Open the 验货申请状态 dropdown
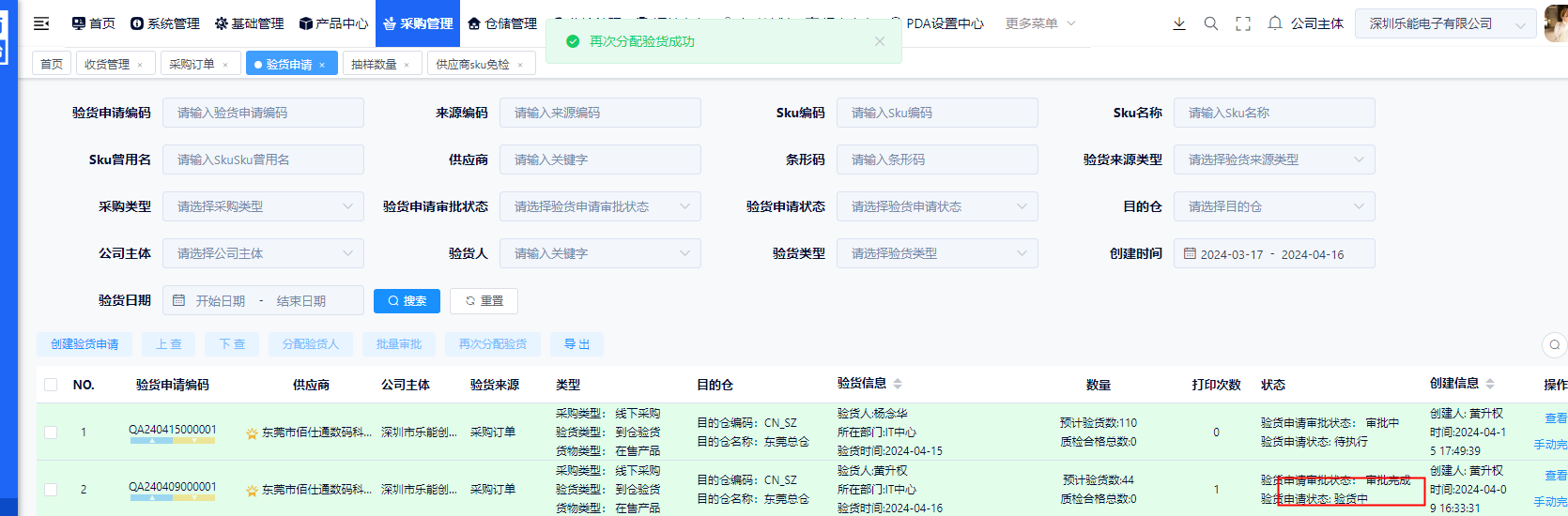Screen dimensions: 1568x516 pyautogui.click(x=937, y=206)
